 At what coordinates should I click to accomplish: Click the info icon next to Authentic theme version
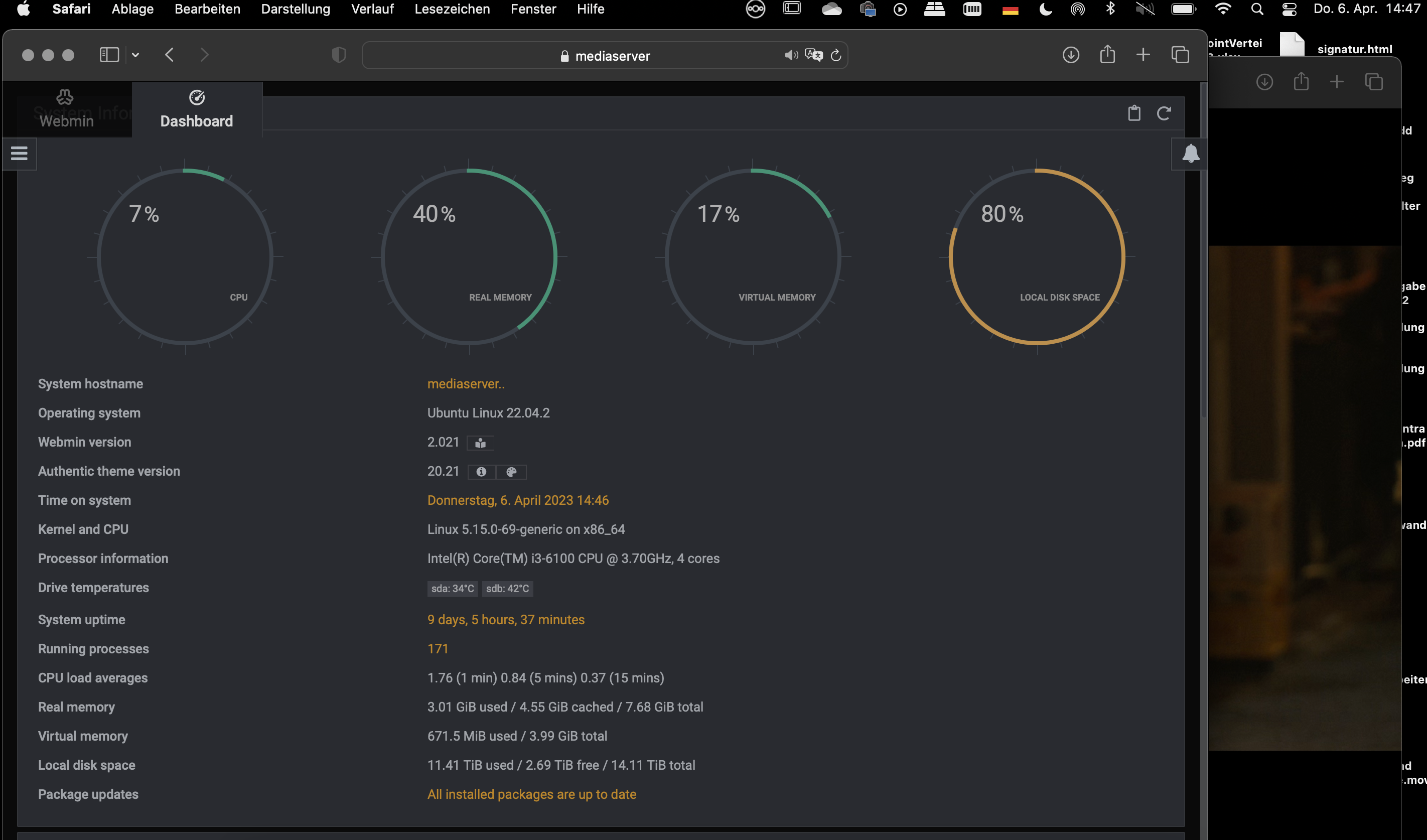click(x=482, y=472)
